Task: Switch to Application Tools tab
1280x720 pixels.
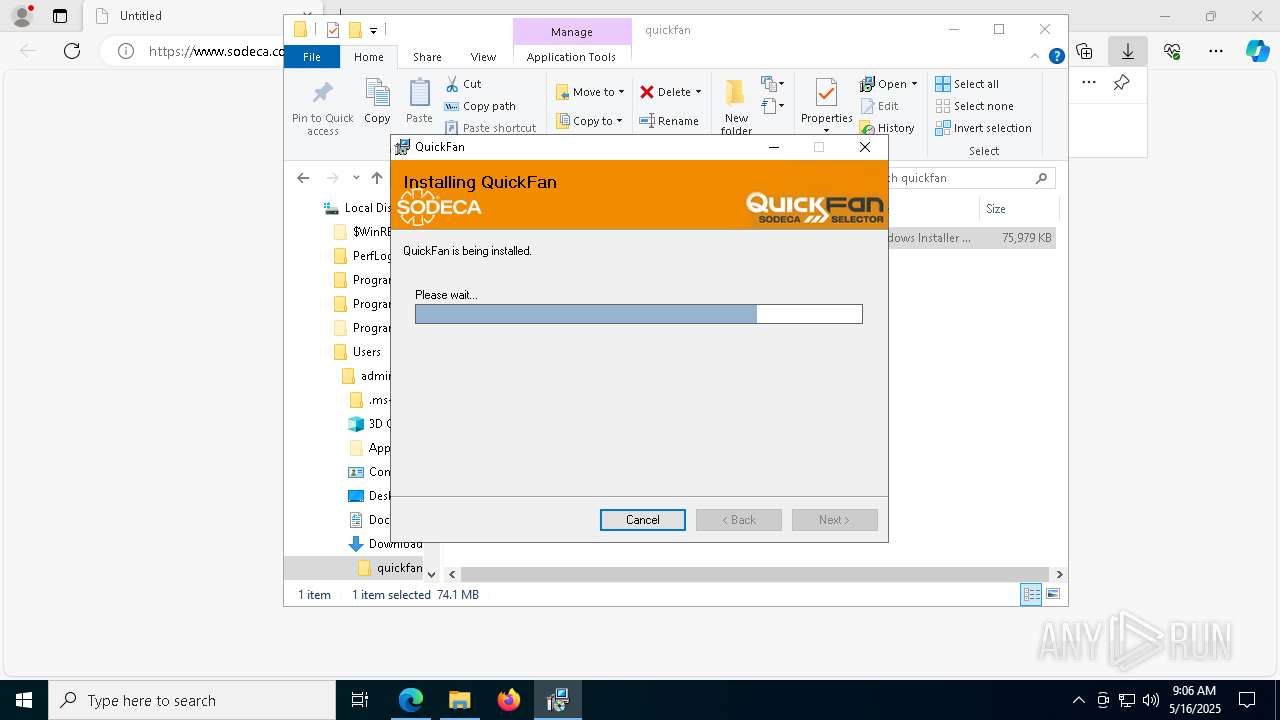Action: point(571,57)
